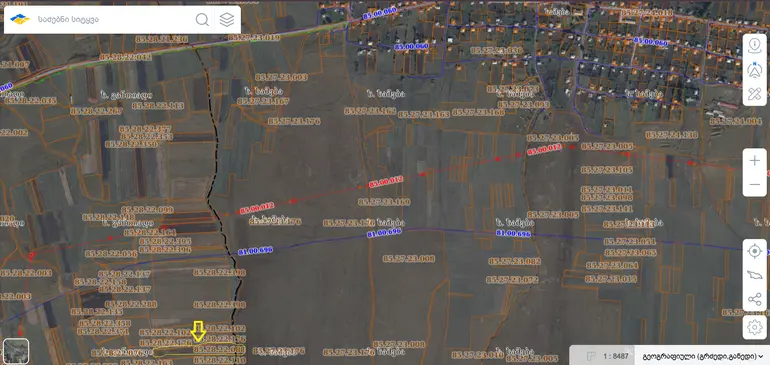The image size is (770, 365).
Task: Select parcel label 85.28.22.003
Action: click(26, 273)
